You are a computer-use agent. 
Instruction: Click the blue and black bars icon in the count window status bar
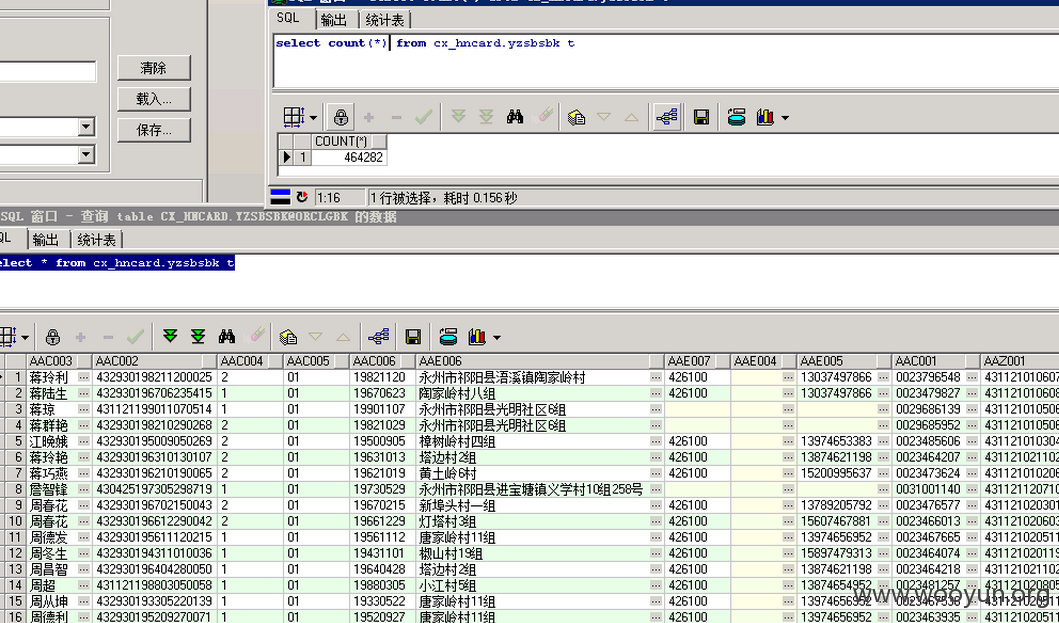pyautogui.click(x=280, y=197)
